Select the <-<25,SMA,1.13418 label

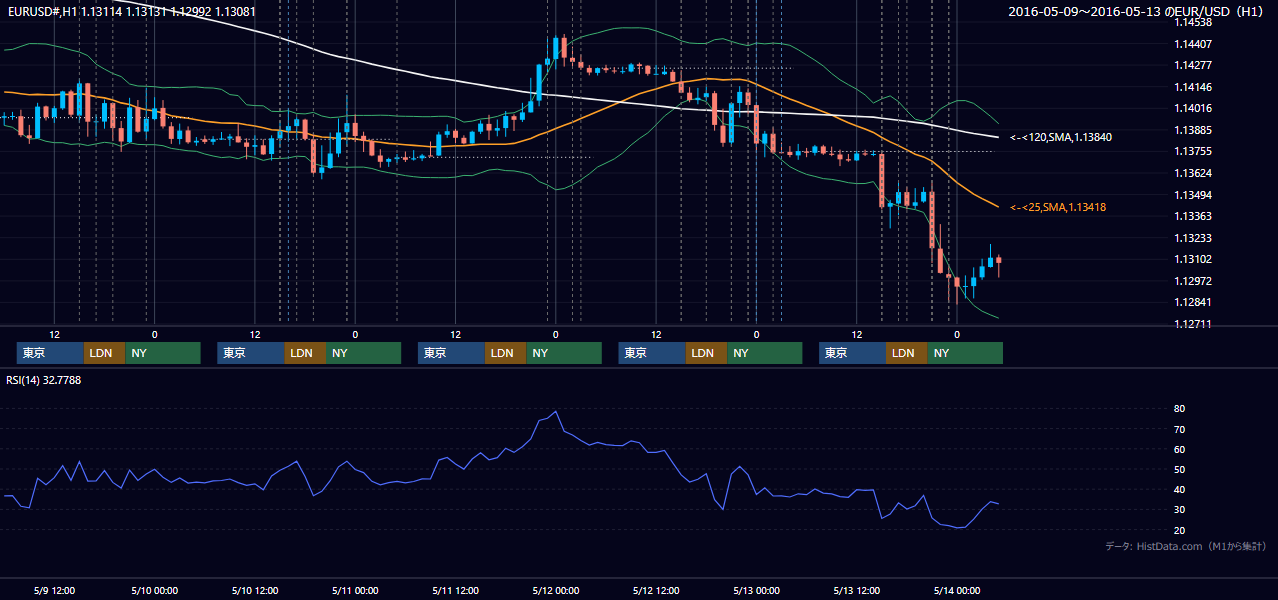coord(1058,207)
